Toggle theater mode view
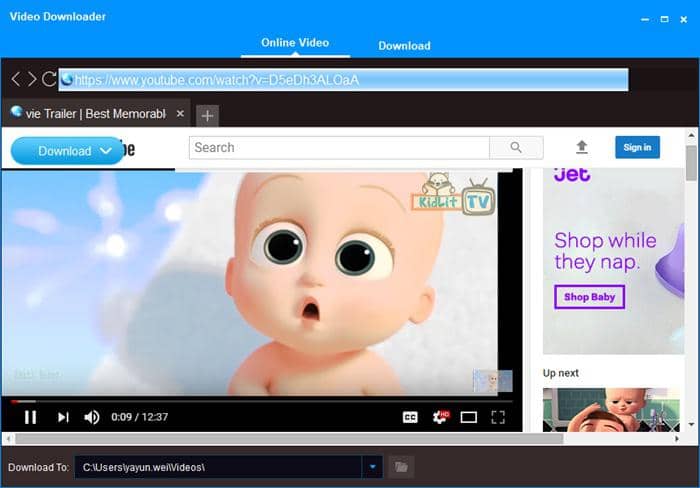Viewport: 700px width, 488px height. coord(468,417)
